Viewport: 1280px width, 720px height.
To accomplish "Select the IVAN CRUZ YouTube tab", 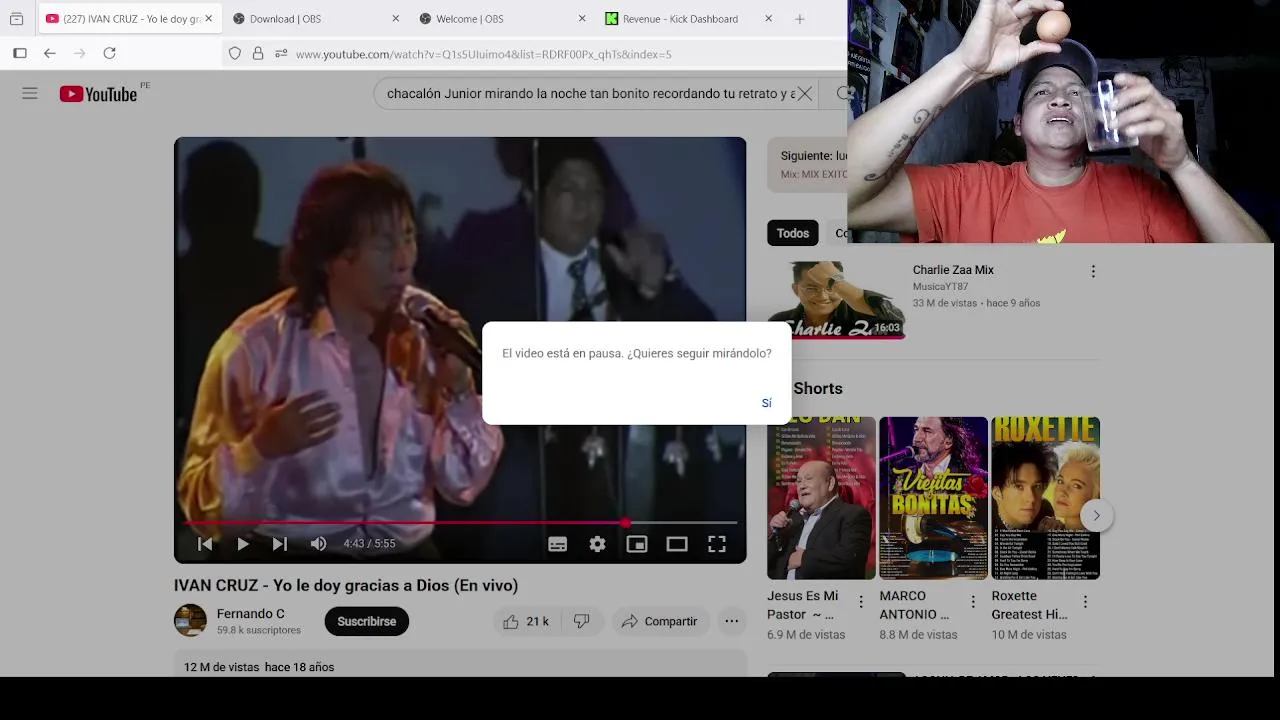I will pos(128,18).
